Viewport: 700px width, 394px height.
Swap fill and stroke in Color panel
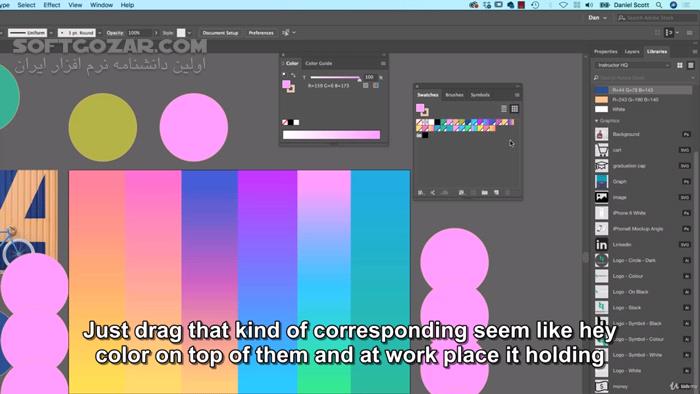293,75
